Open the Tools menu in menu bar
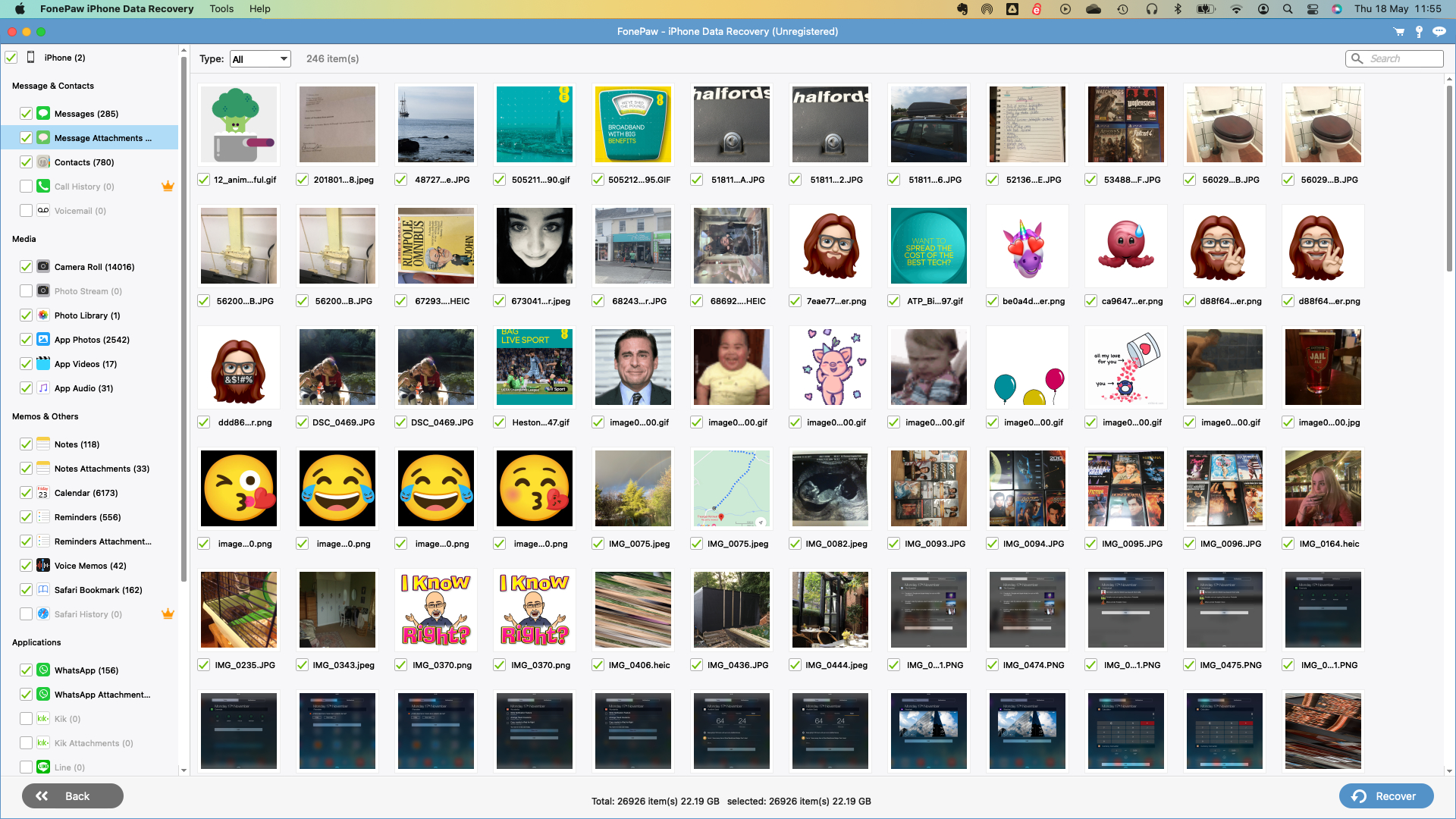Screen dimensions: 1456x819 point(220,9)
